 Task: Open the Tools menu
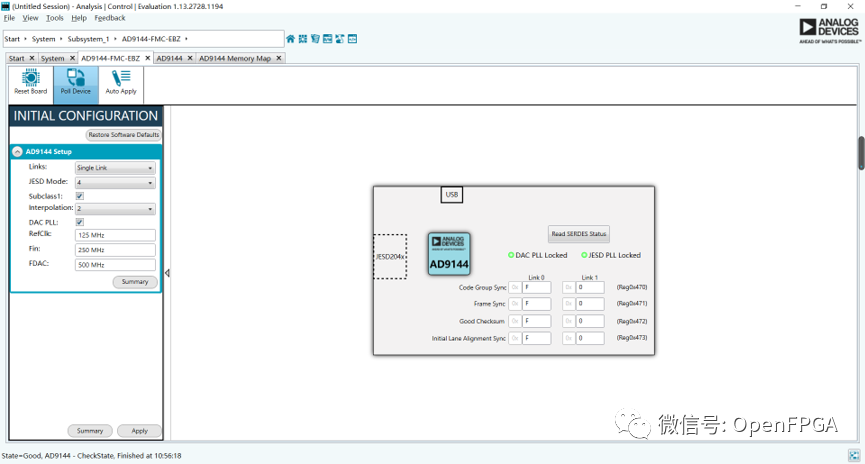pos(54,18)
